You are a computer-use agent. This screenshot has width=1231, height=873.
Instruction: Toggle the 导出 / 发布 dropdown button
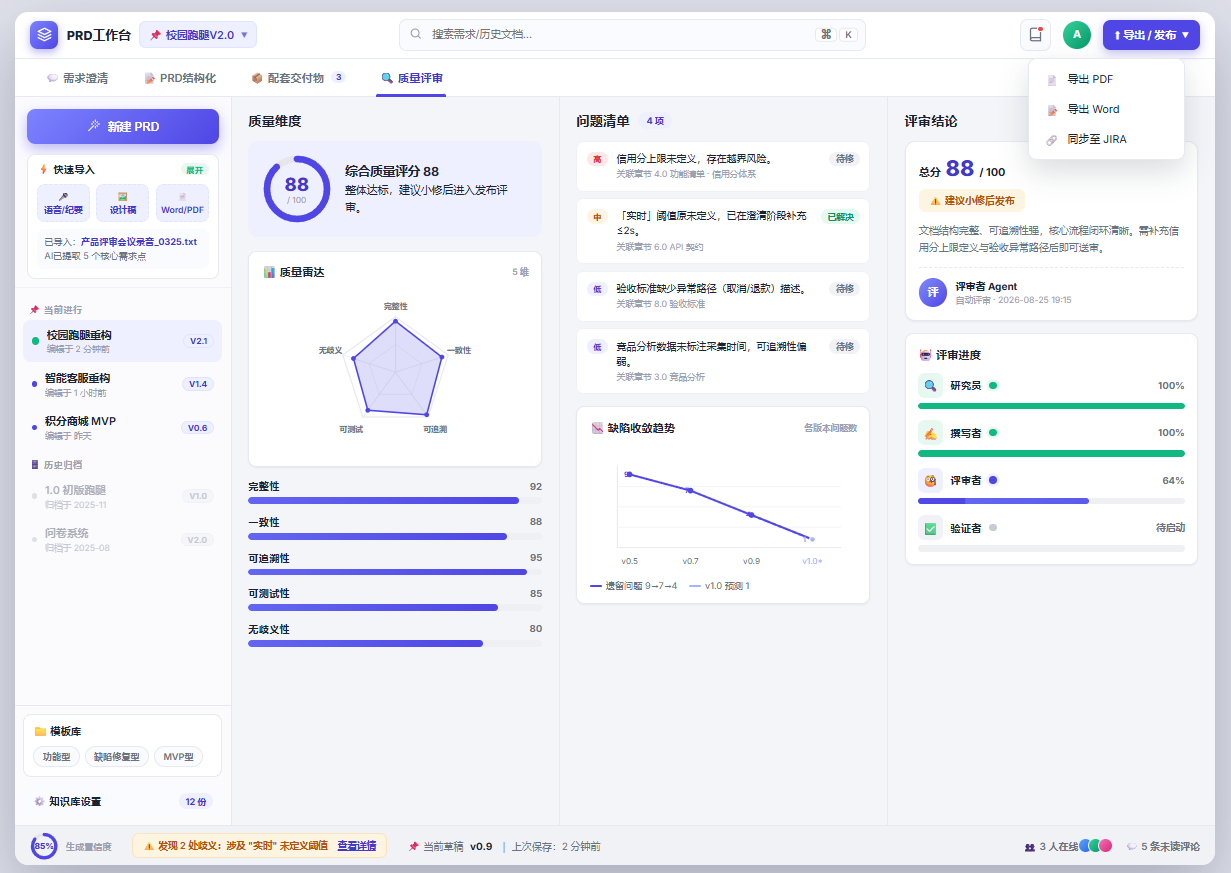1151,35
